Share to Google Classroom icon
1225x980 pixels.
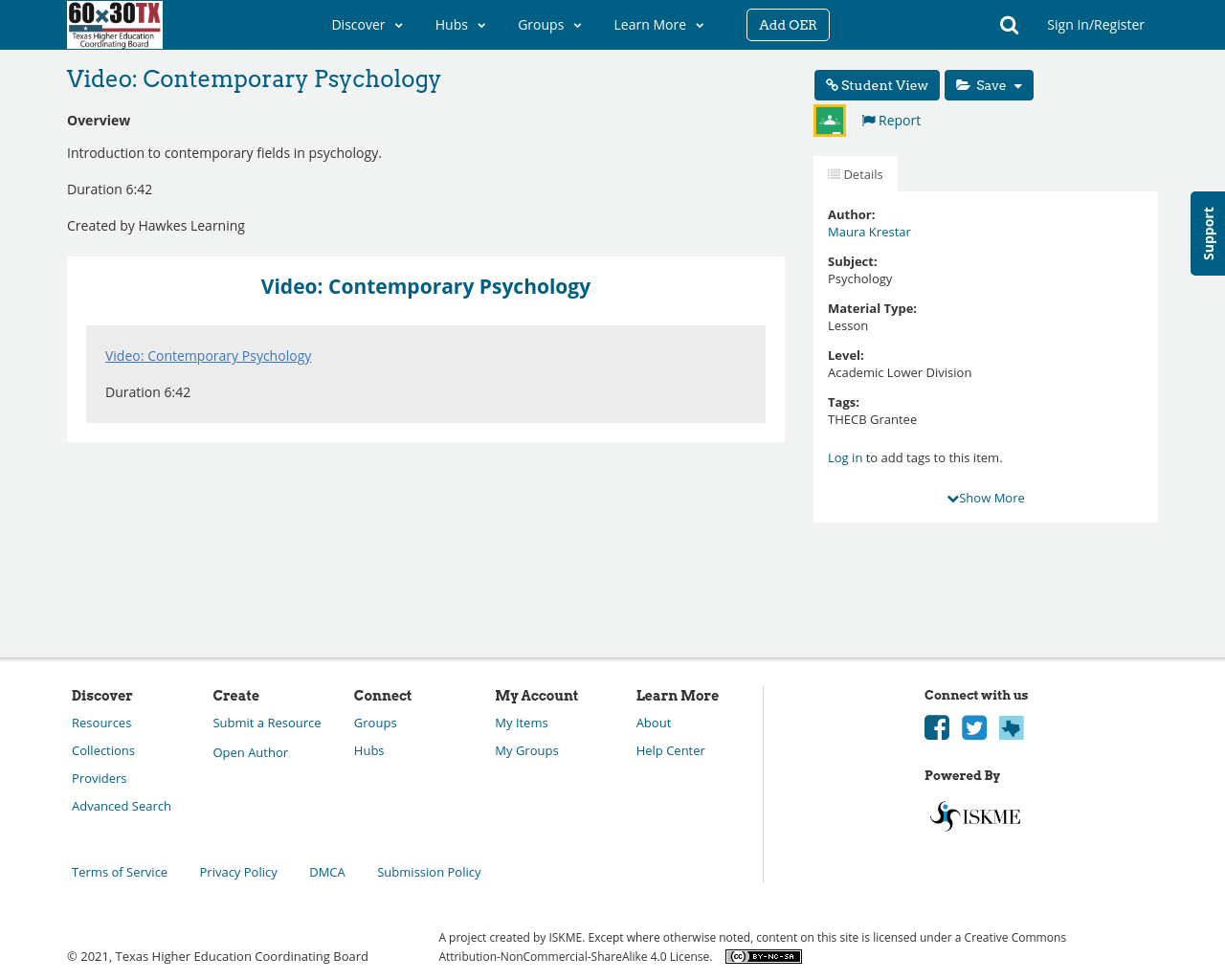coord(830,121)
